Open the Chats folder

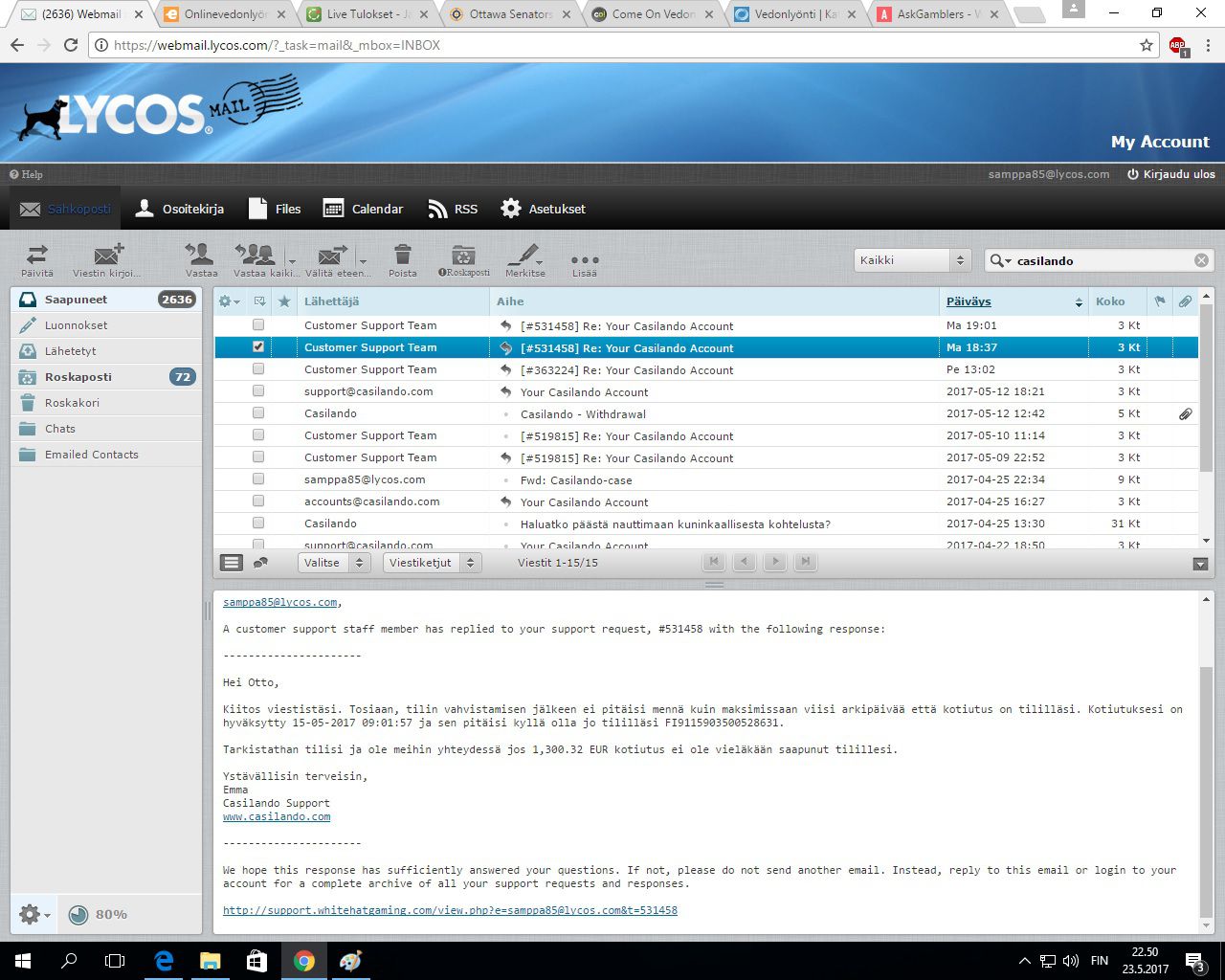[106, 429]
